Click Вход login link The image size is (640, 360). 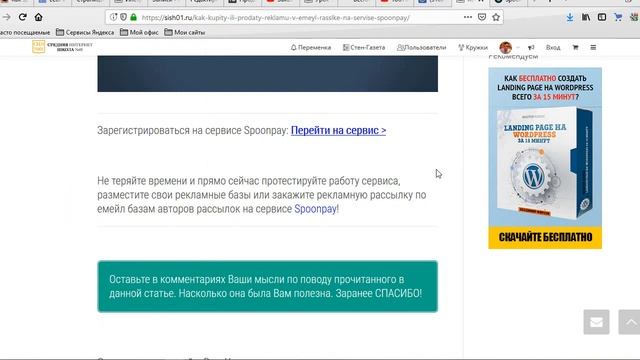tap(553, 47)
